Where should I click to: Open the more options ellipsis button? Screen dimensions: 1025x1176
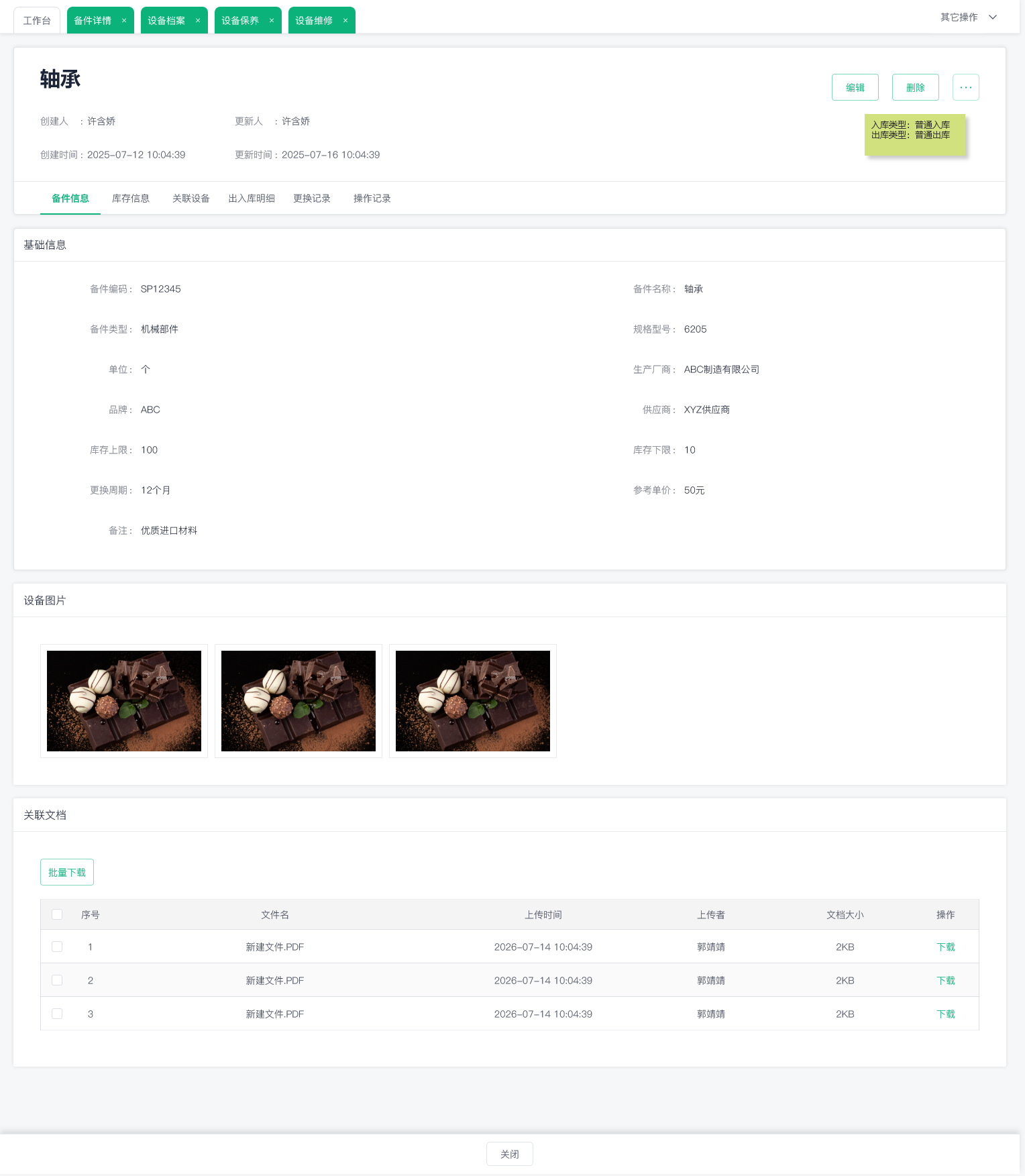(x=966, y=87)
